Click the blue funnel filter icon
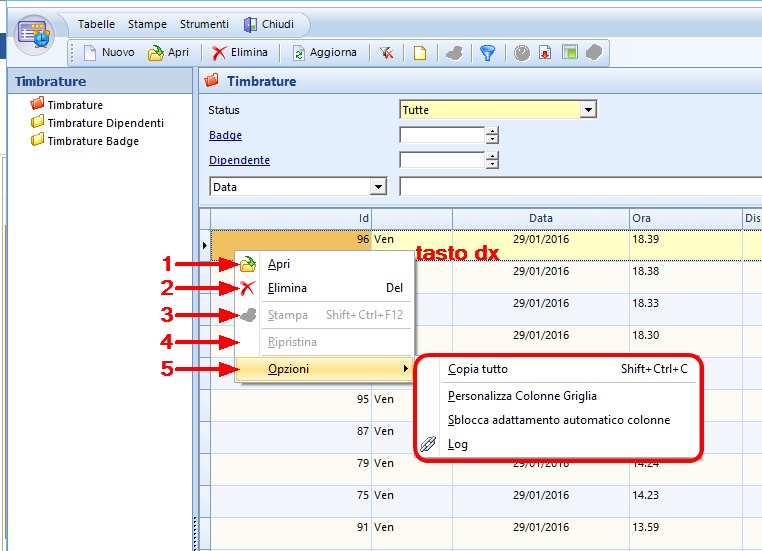 [487, 53]
